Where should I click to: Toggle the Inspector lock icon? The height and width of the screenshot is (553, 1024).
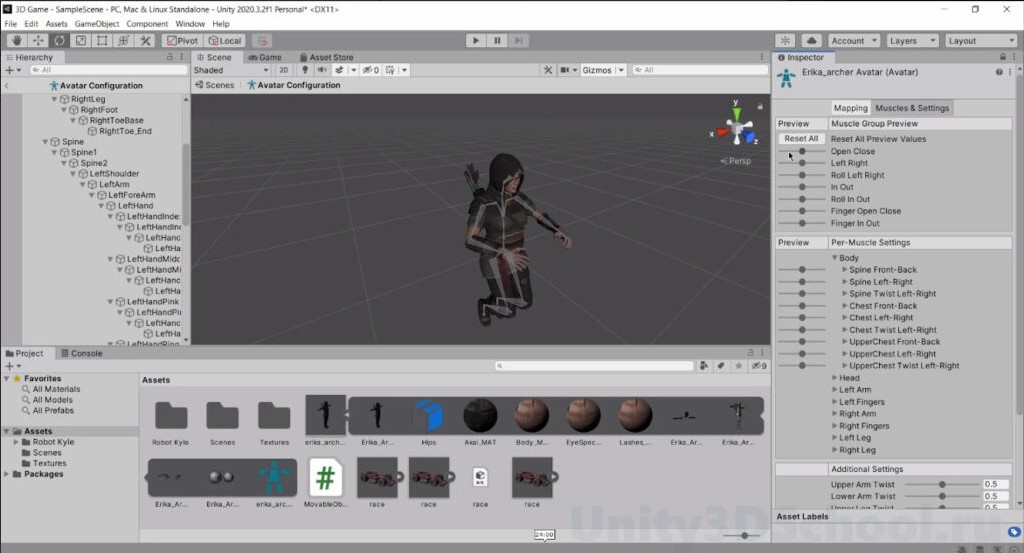pyautogui.click(x=1002, y=57)
